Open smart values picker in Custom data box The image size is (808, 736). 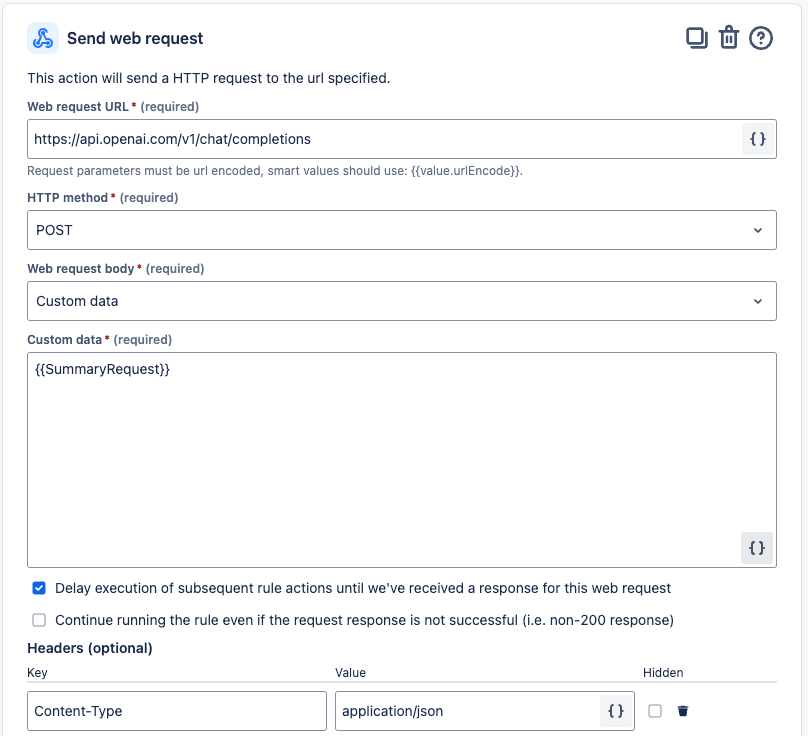(x=756, y=548)
